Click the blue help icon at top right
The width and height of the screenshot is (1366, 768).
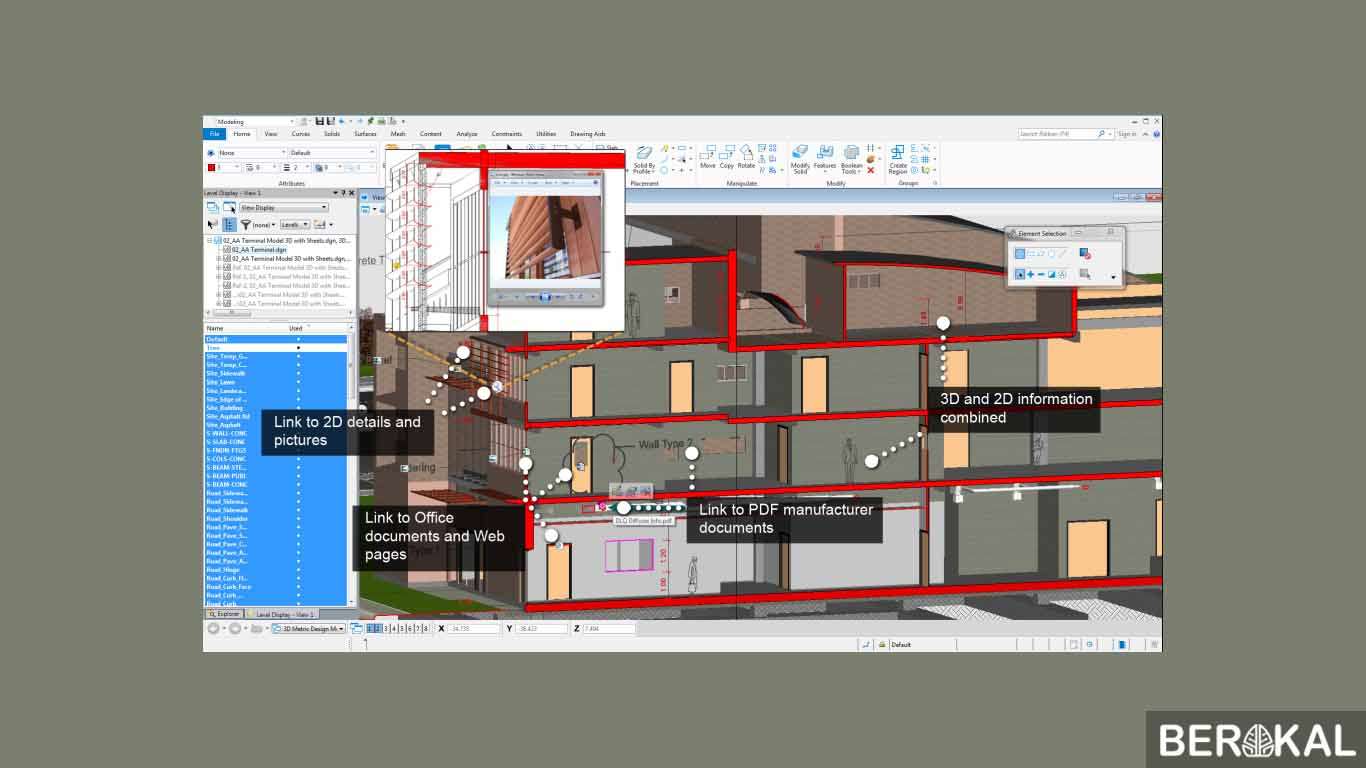pos(1156,133)
